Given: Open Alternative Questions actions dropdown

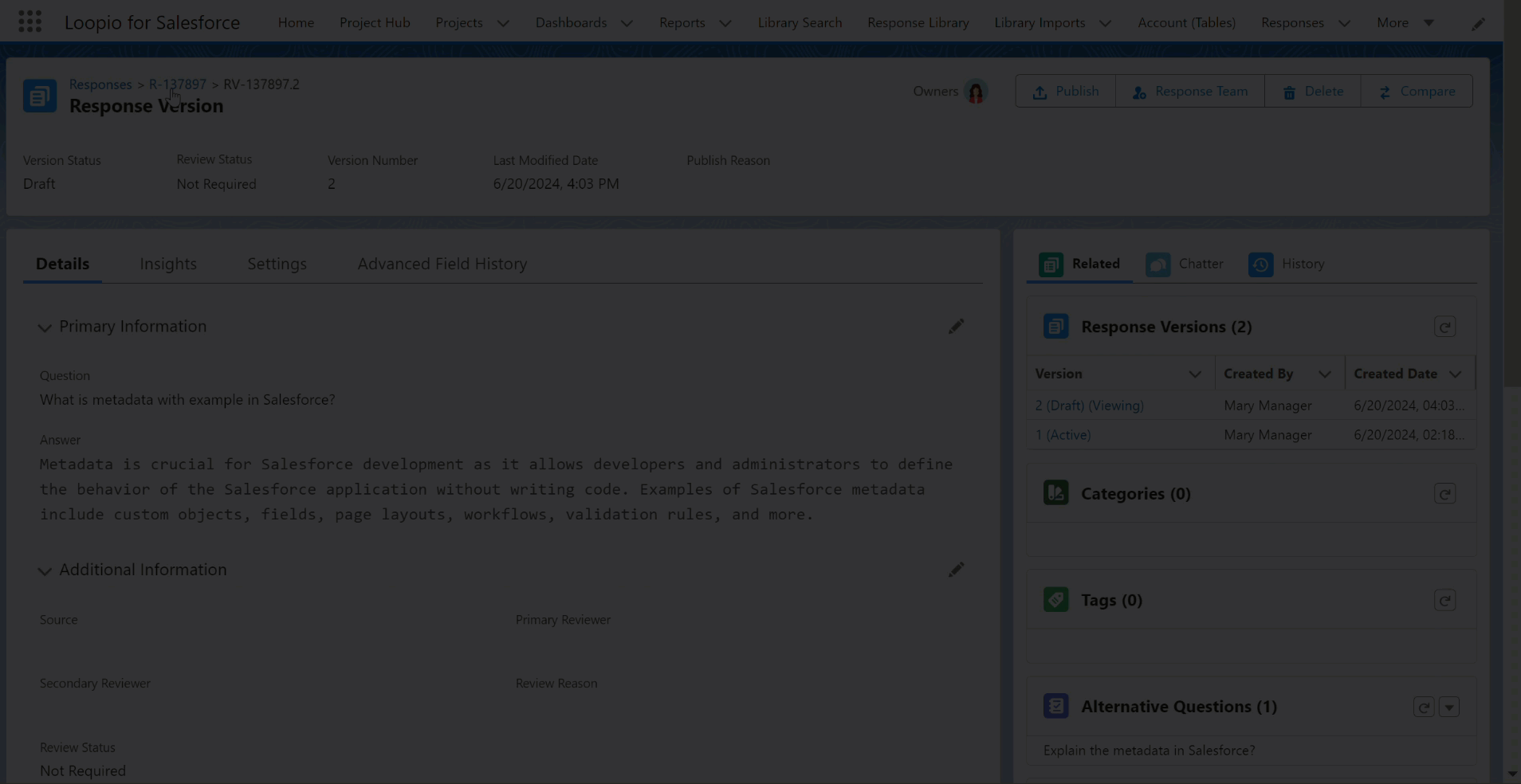Looking at the screenshot, I should click(x=1449, y=707).
